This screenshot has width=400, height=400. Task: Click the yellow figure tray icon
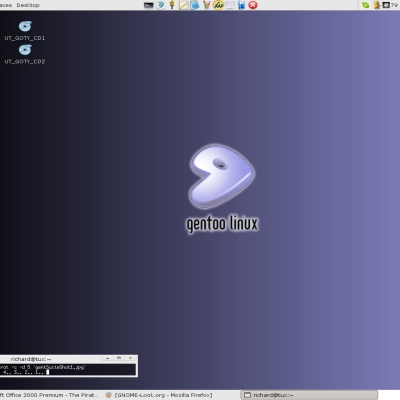pyautogui.click(x=377, y=5)
